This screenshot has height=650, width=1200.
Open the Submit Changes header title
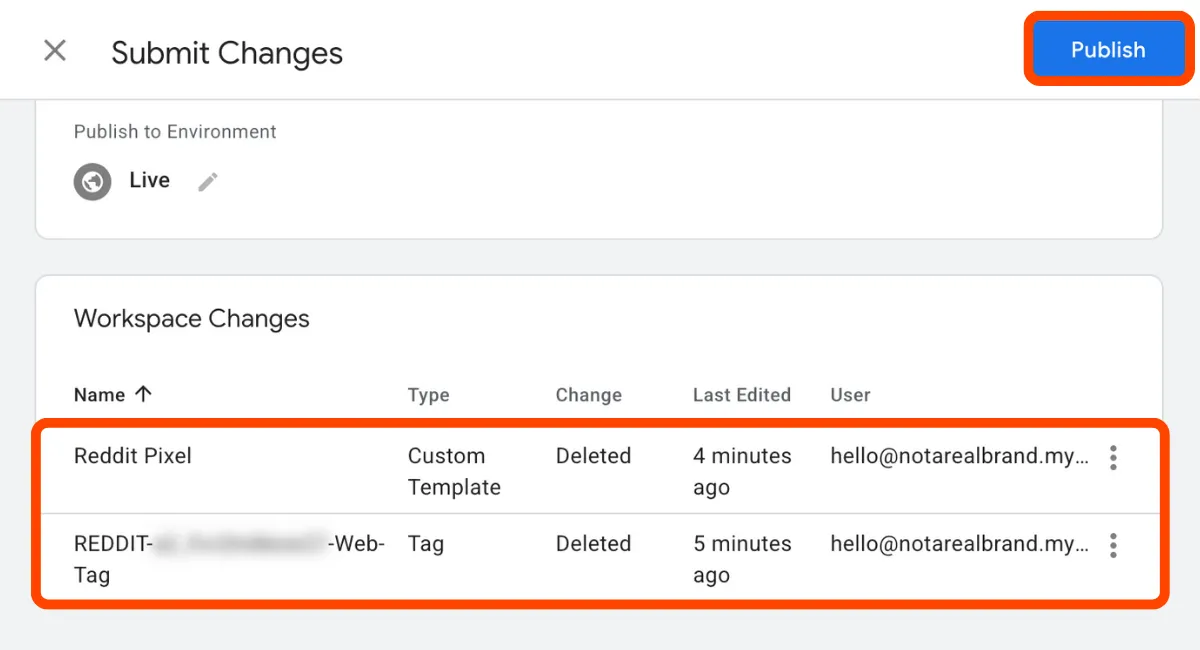(227, 52)
